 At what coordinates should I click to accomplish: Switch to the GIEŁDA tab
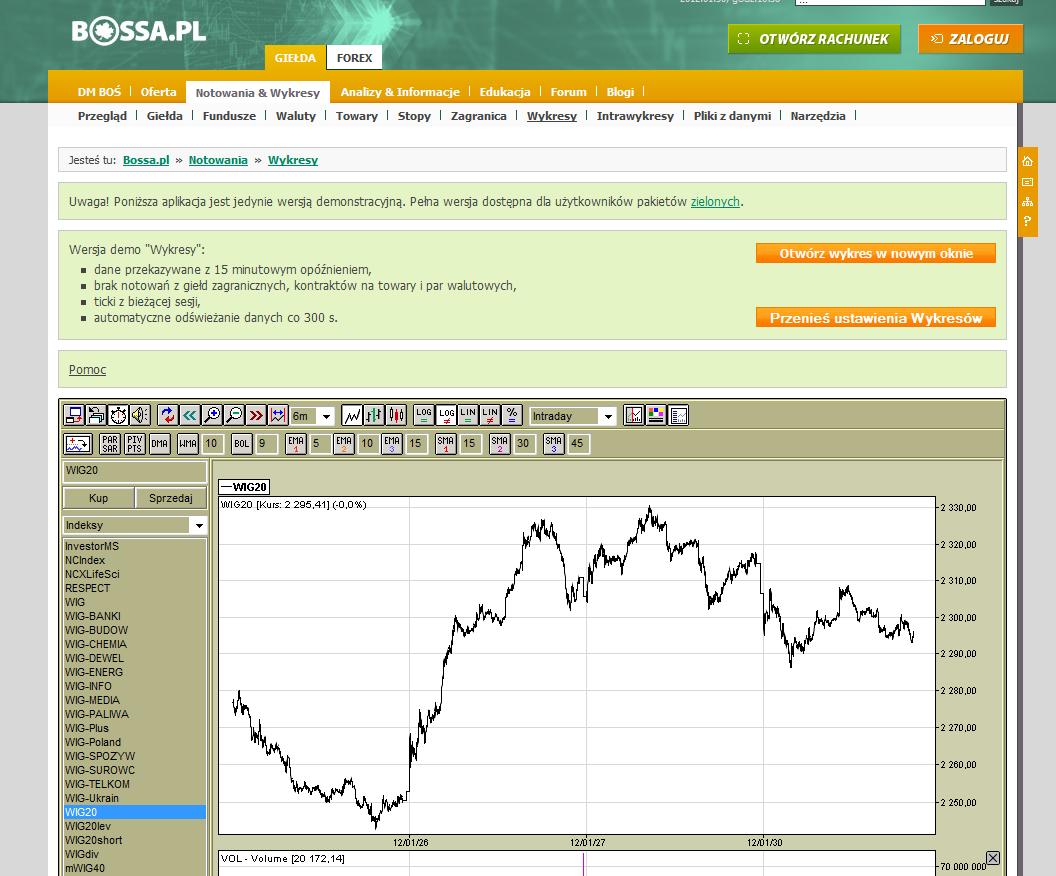coord(295,58)
